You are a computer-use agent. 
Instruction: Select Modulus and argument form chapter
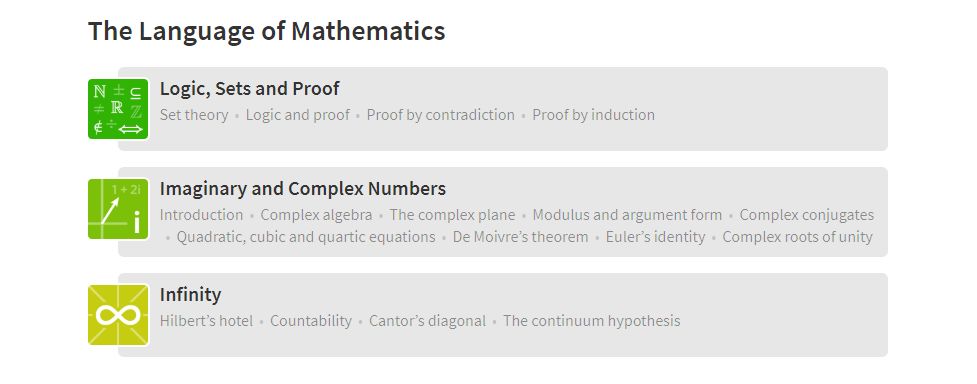click(x=627, y=215)
